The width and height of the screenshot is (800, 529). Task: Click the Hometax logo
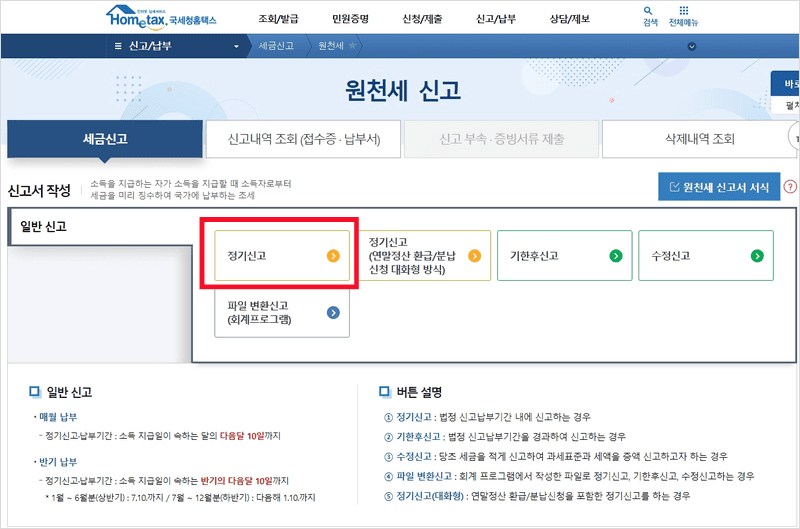[x=161, y=16]
